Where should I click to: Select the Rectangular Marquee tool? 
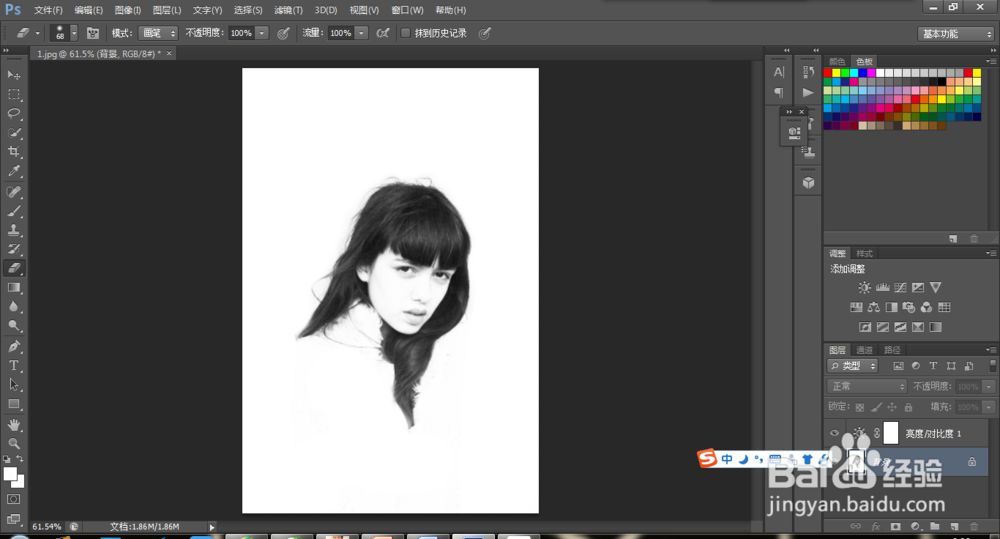point(13,94)
